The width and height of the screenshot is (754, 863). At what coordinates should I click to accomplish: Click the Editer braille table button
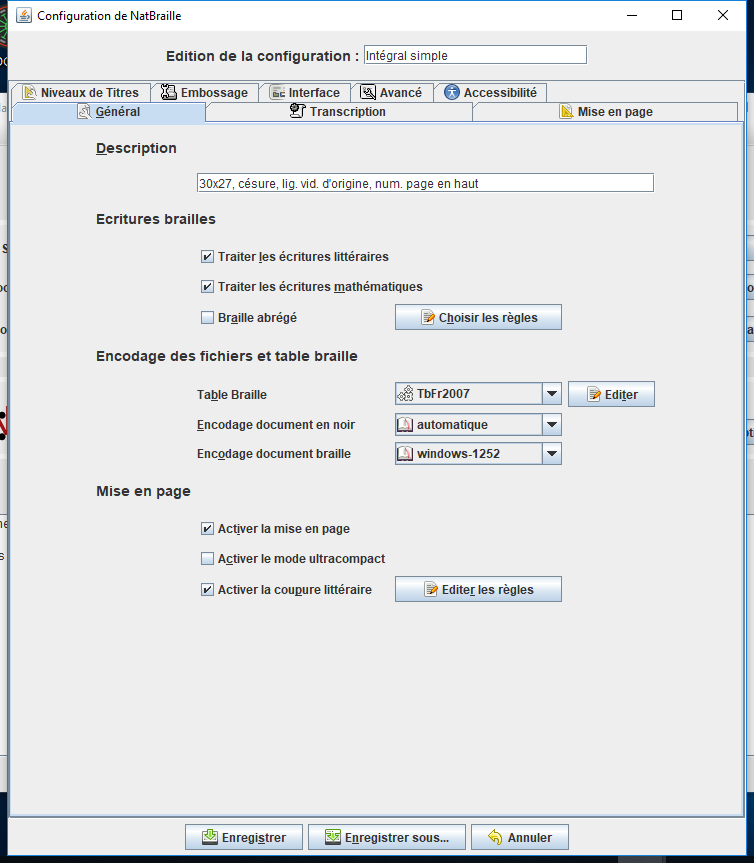coord(611,394)
